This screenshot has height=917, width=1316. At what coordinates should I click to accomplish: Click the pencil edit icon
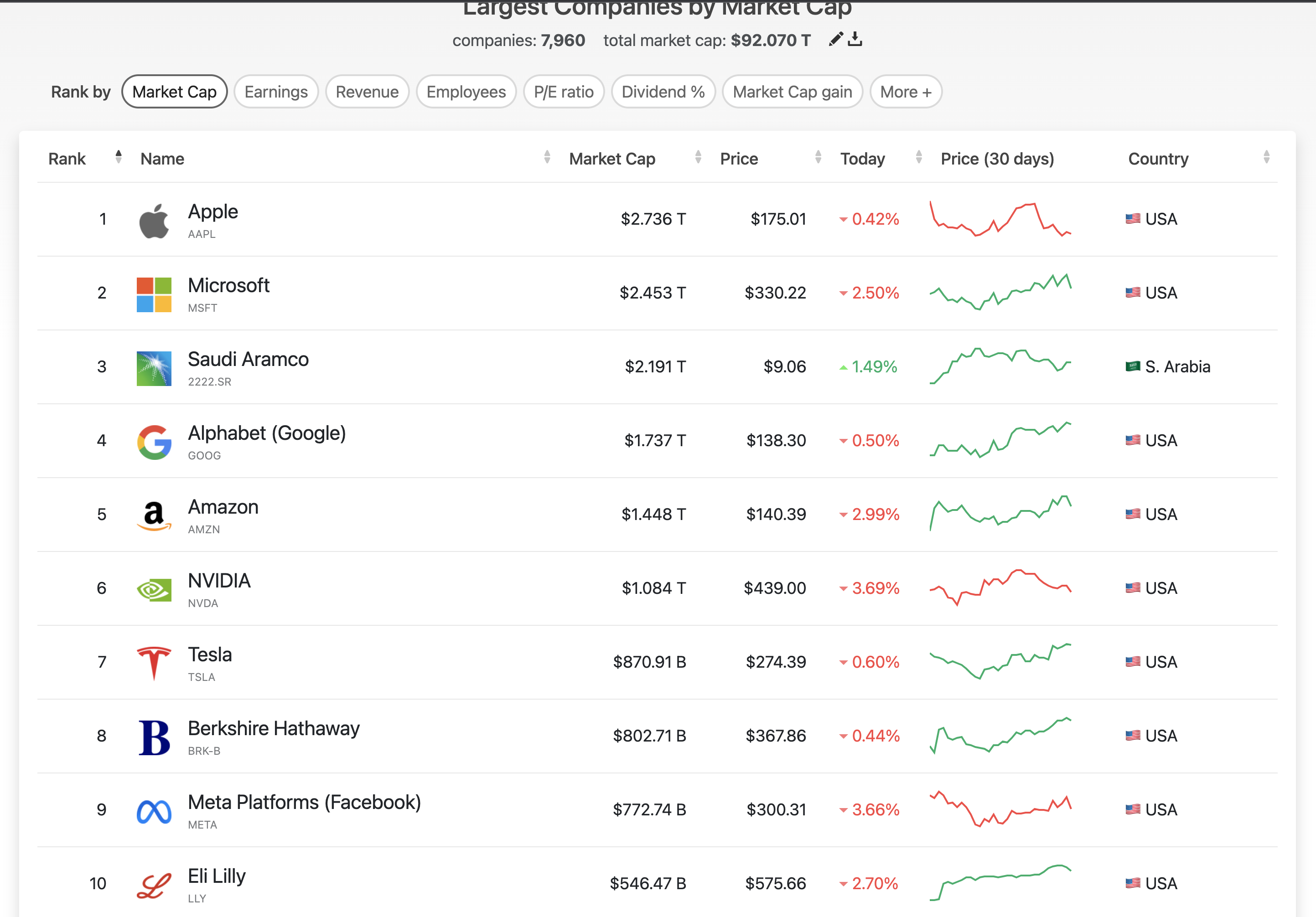point(836,40)
